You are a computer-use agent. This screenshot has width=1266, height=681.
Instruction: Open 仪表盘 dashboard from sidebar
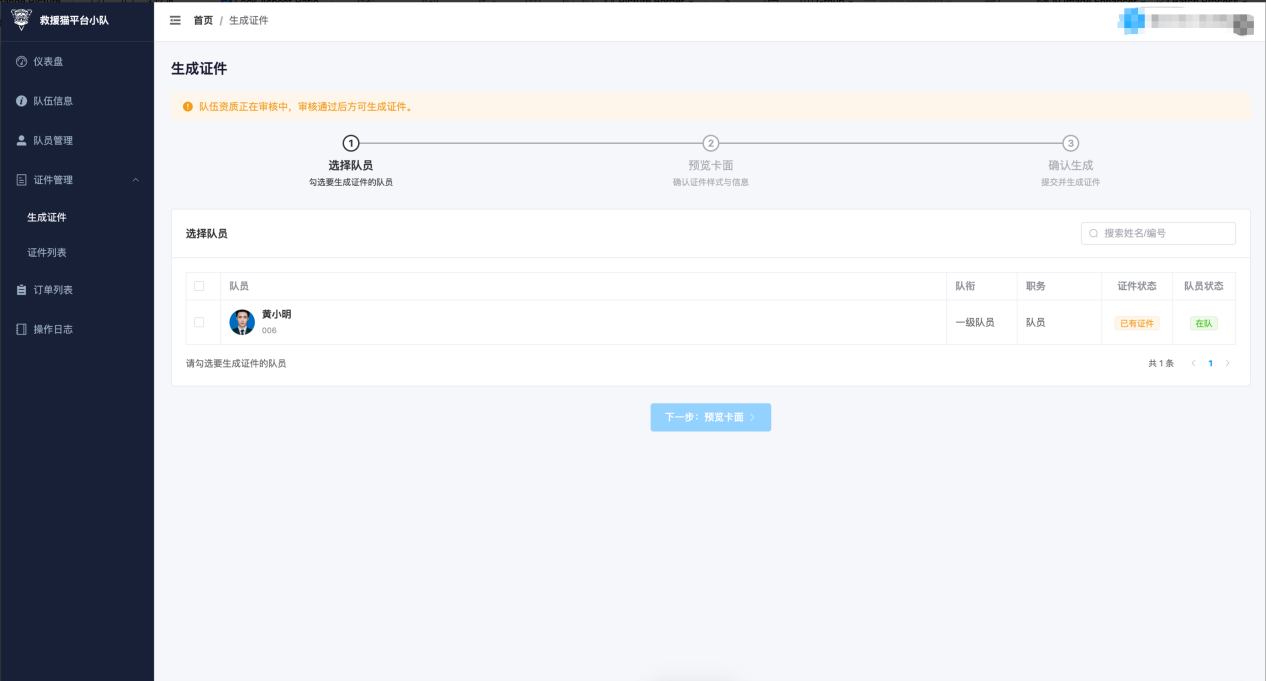48,62
